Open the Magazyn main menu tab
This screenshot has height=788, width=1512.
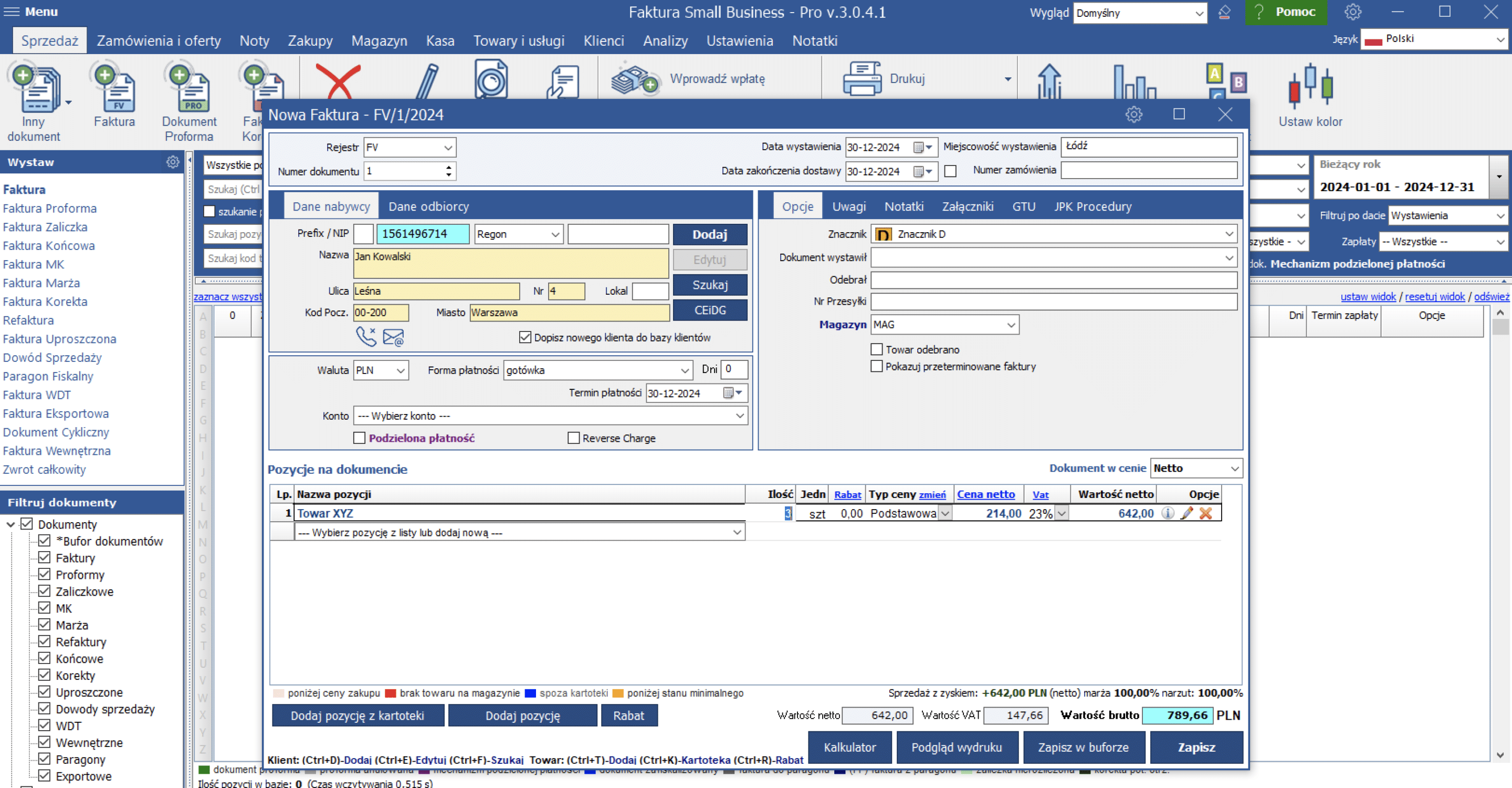tap(379, 41)
